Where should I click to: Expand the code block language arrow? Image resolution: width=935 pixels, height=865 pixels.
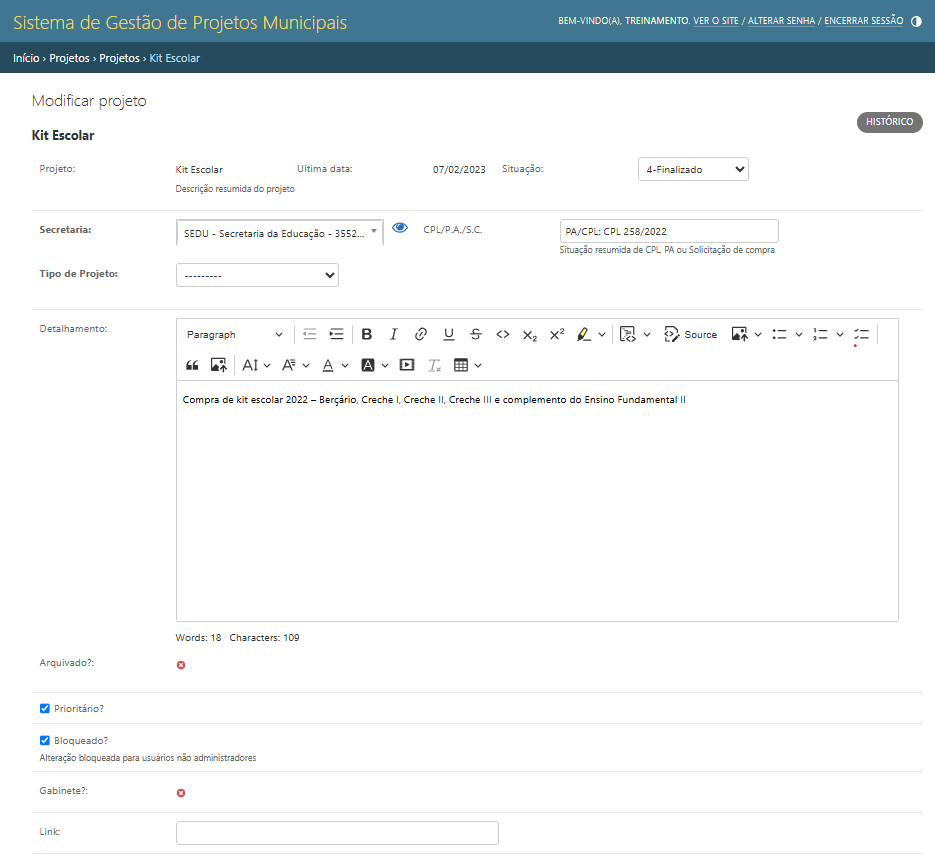tap(647, 334)
